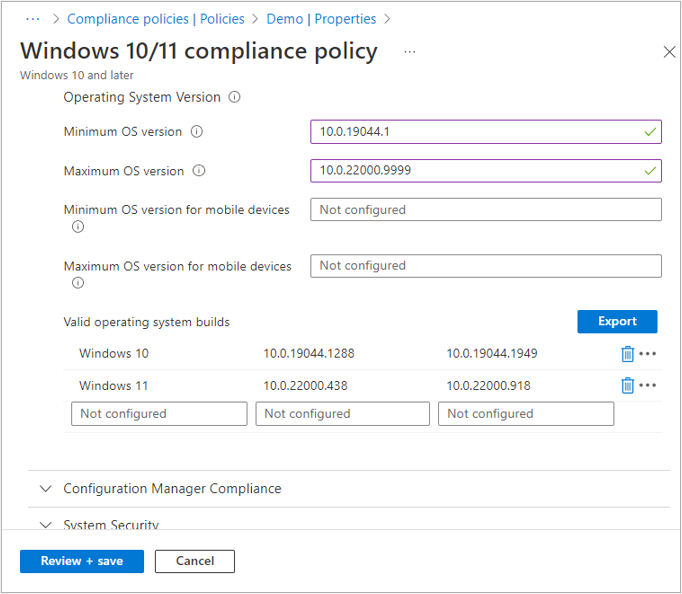Viewport: 682px width, 594px height.
Task: Go to Compliance policies | Policies breadcrumb
Action: pos(155,19)
